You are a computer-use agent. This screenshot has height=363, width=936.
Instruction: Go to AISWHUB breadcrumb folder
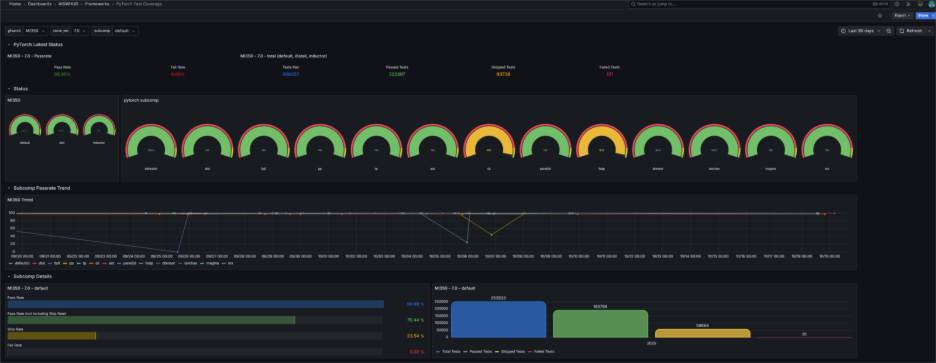click(68, 4)
